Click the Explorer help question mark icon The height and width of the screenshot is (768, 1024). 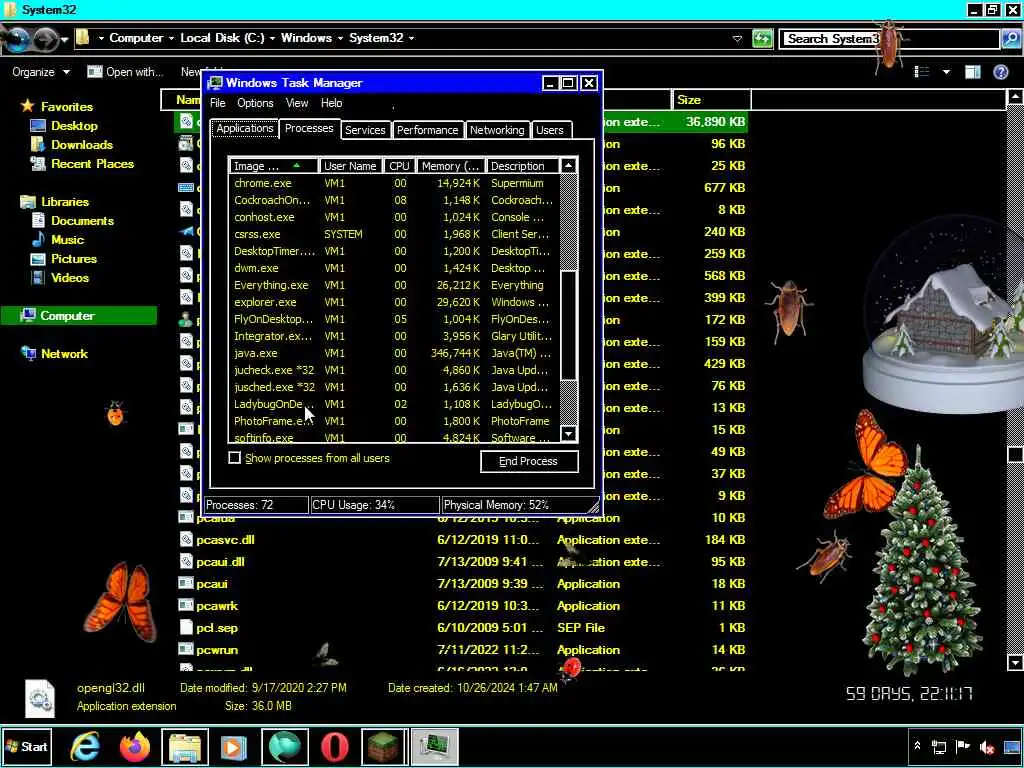click(x=1000, y=72)
